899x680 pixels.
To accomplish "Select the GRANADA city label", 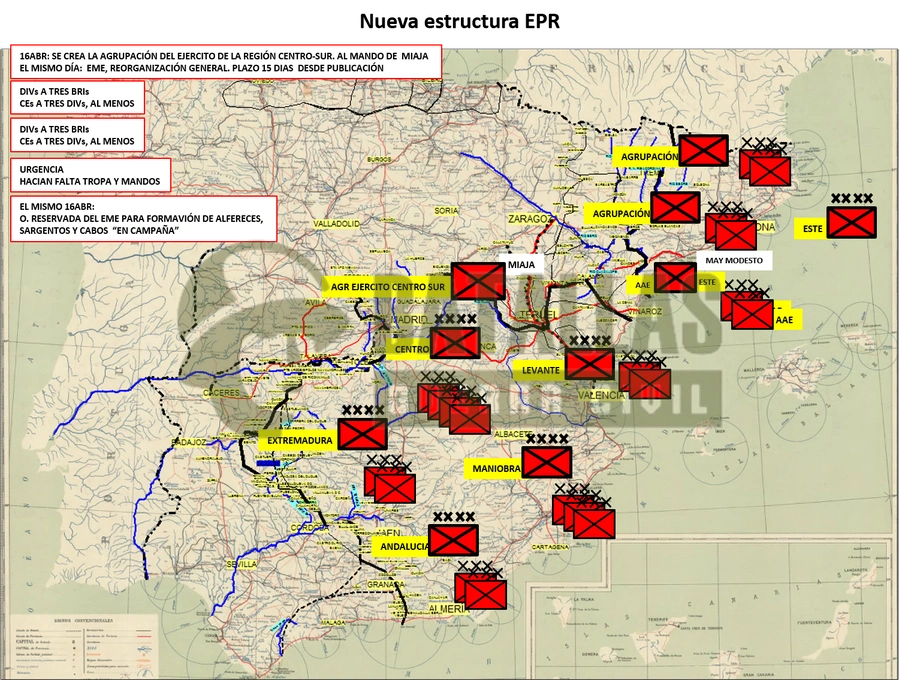I will pyautogui.click(x=385, y=584).
